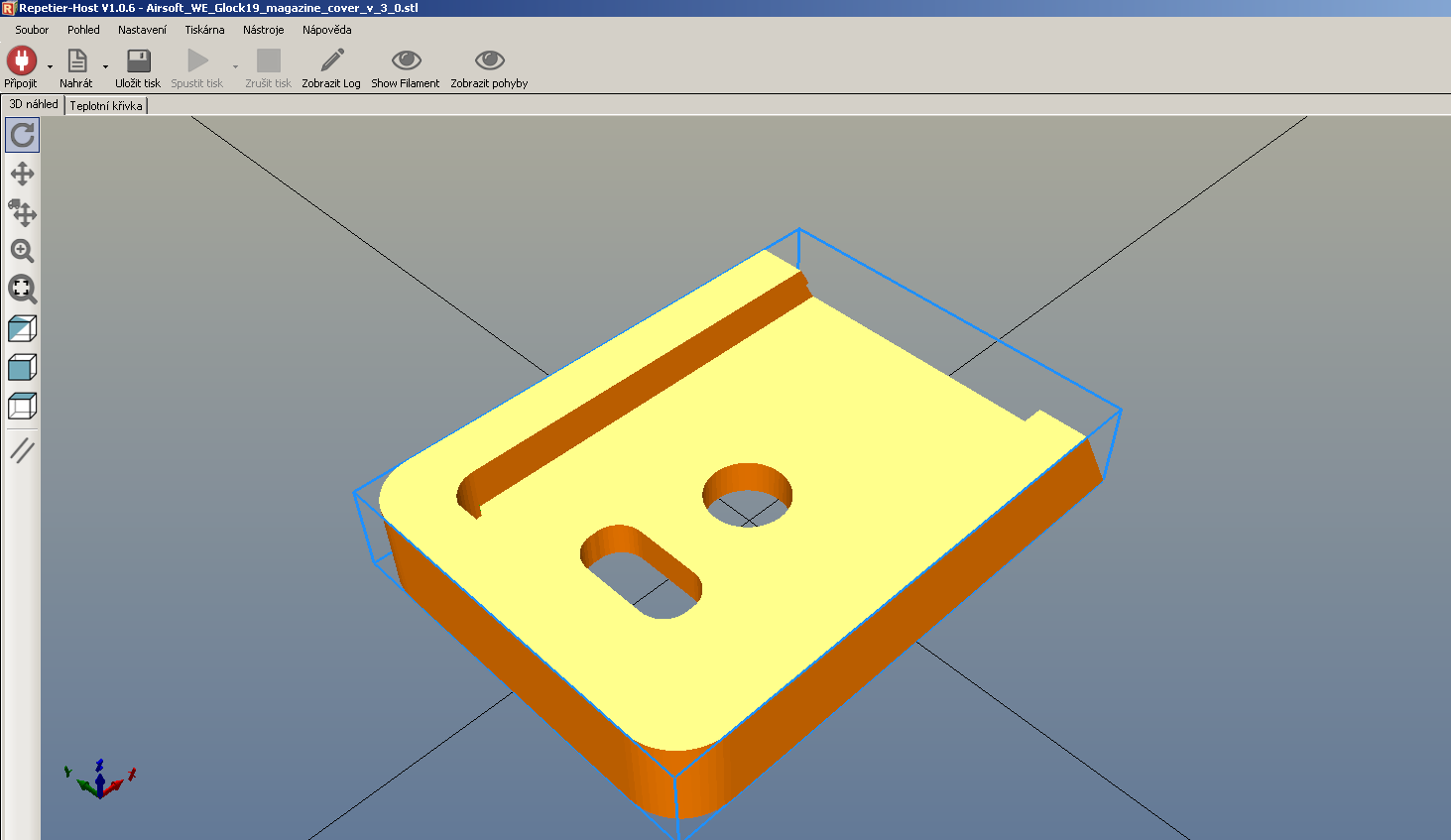Select the move viewpoint tool
This screenshot has width=1451, height=840.
22,175
